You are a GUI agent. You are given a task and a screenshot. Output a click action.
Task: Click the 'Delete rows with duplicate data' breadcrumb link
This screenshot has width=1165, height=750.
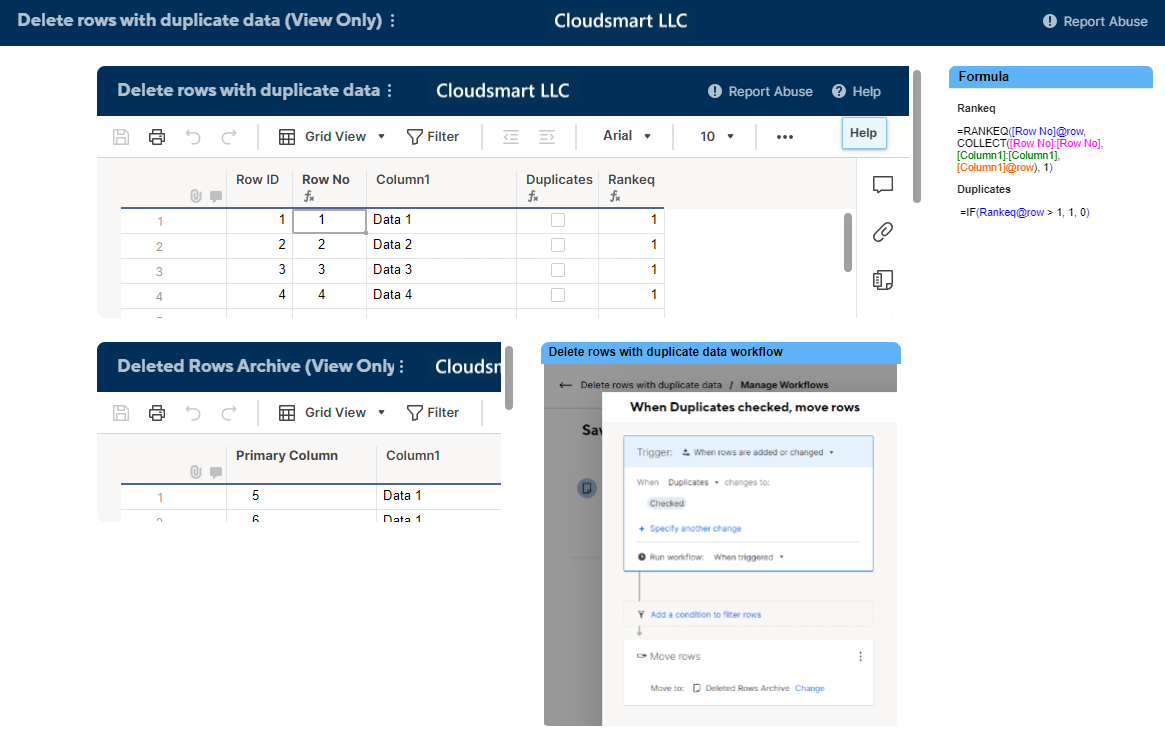coord(651,385)
